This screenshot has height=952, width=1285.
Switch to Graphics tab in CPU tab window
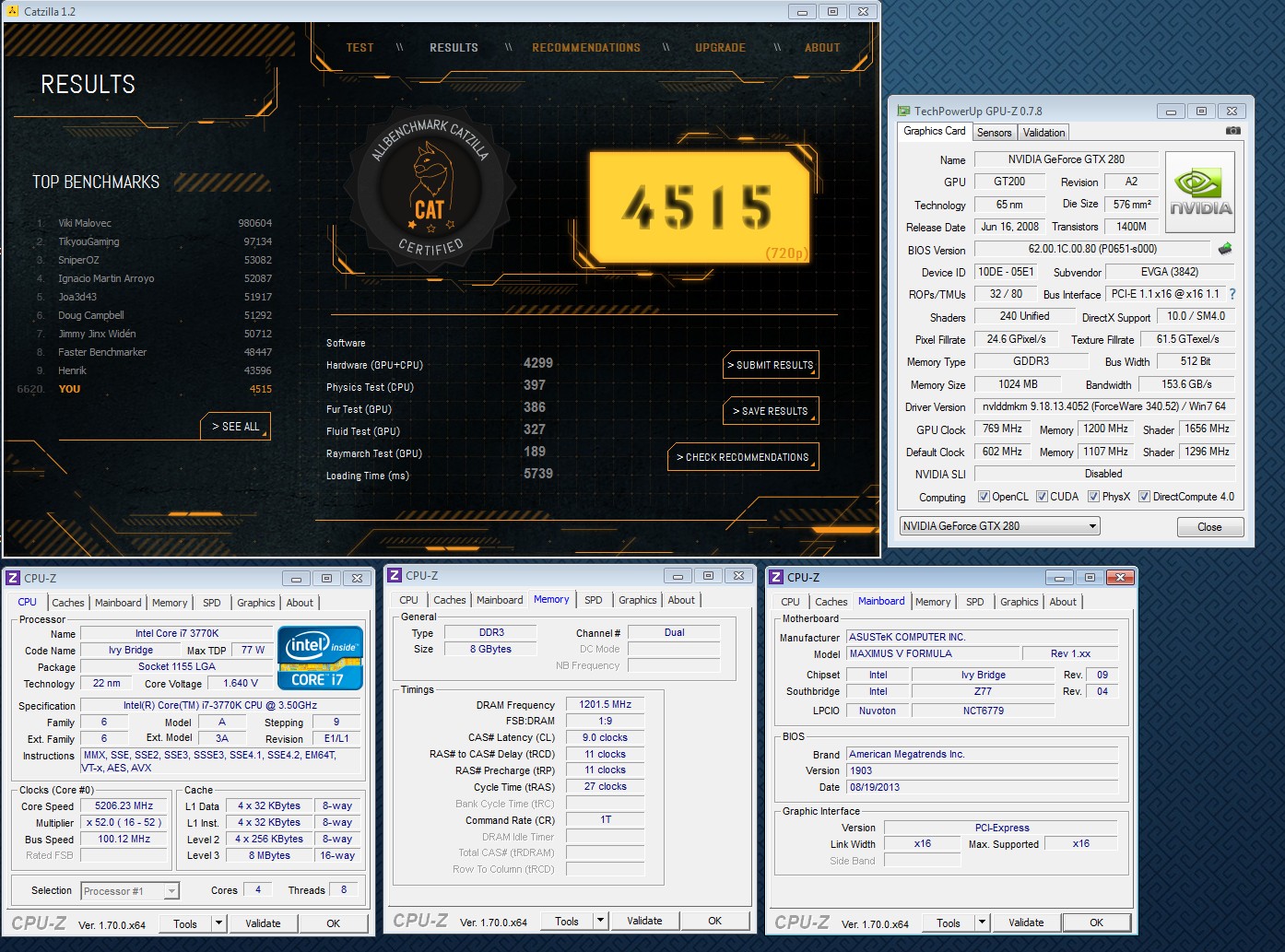click(256, 603)
